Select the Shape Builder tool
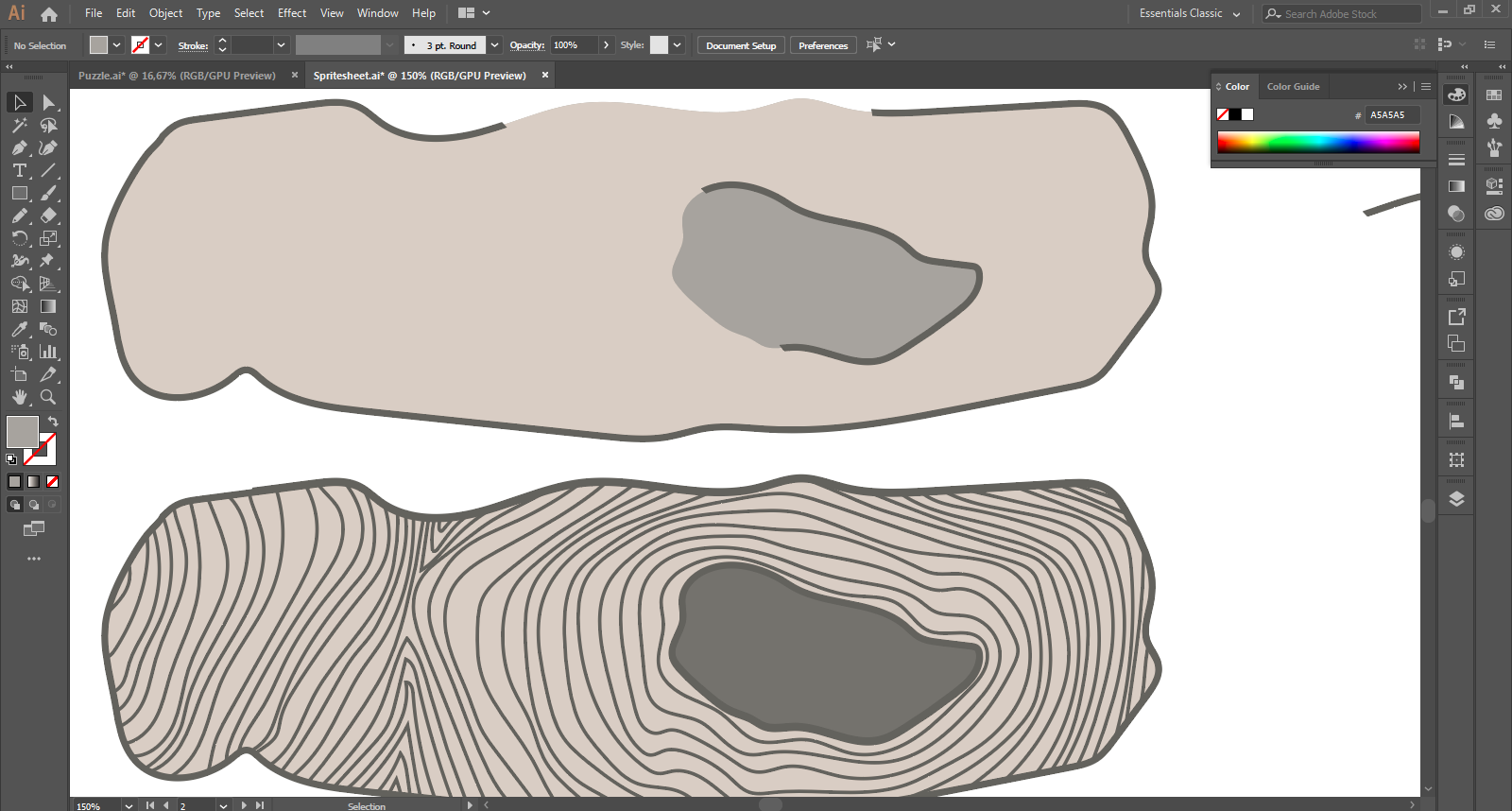This screenshot has height=811, width=1512. [x=20, y=284]
